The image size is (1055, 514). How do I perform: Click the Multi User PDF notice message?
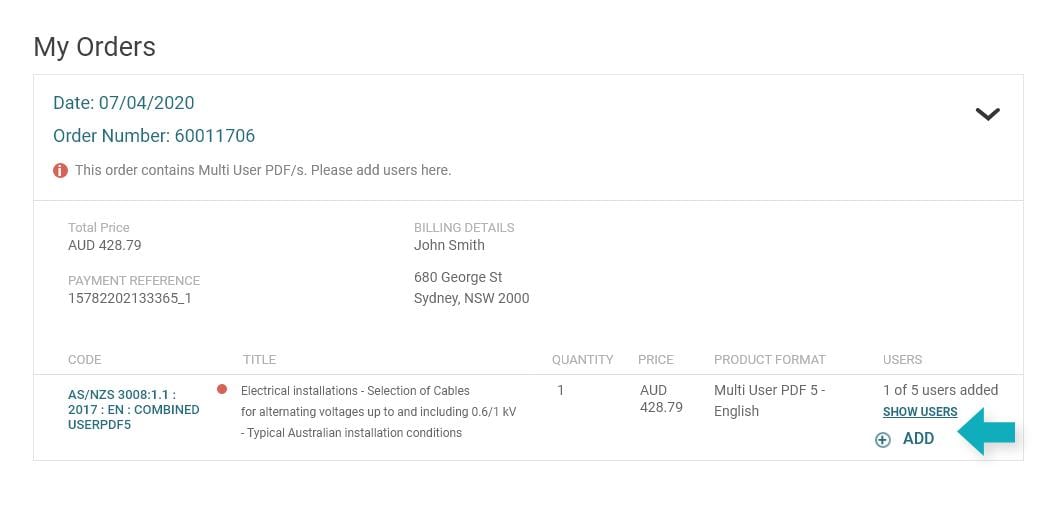[x=263, y=170]
